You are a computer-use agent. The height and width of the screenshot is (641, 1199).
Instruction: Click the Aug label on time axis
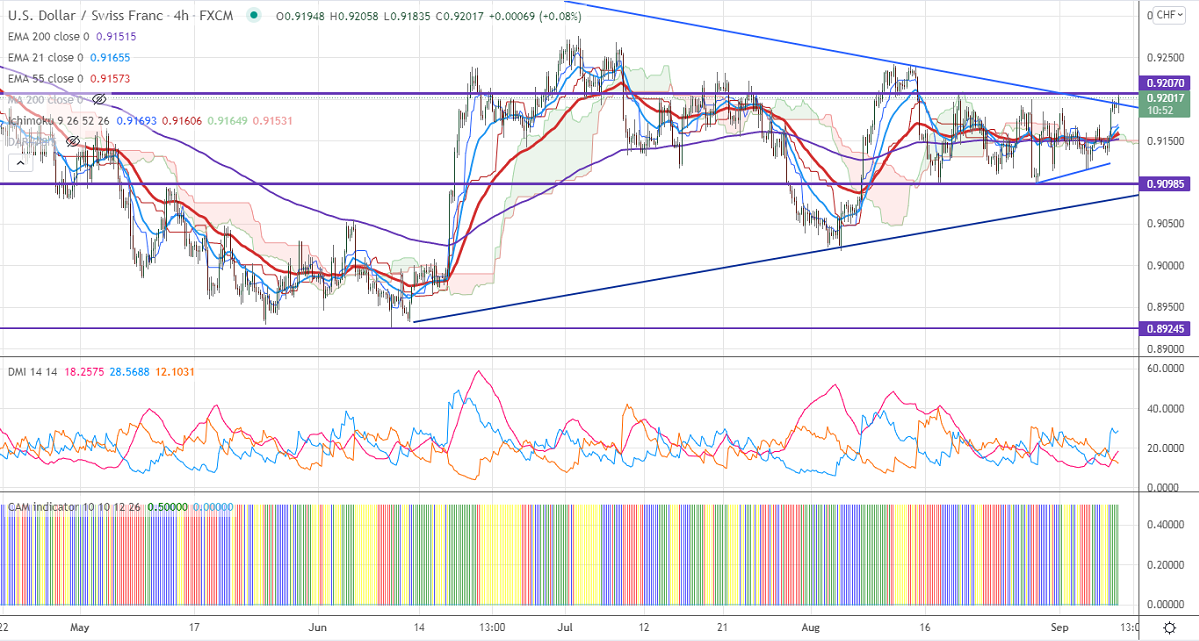[811, 627]
